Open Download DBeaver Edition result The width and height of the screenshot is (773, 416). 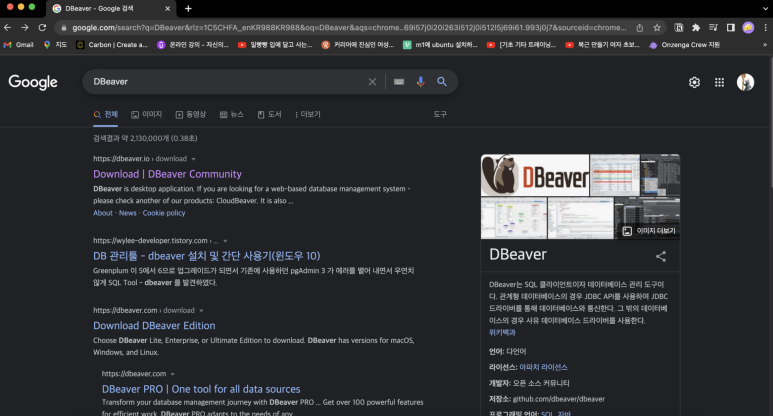click(x=154, y=326)
